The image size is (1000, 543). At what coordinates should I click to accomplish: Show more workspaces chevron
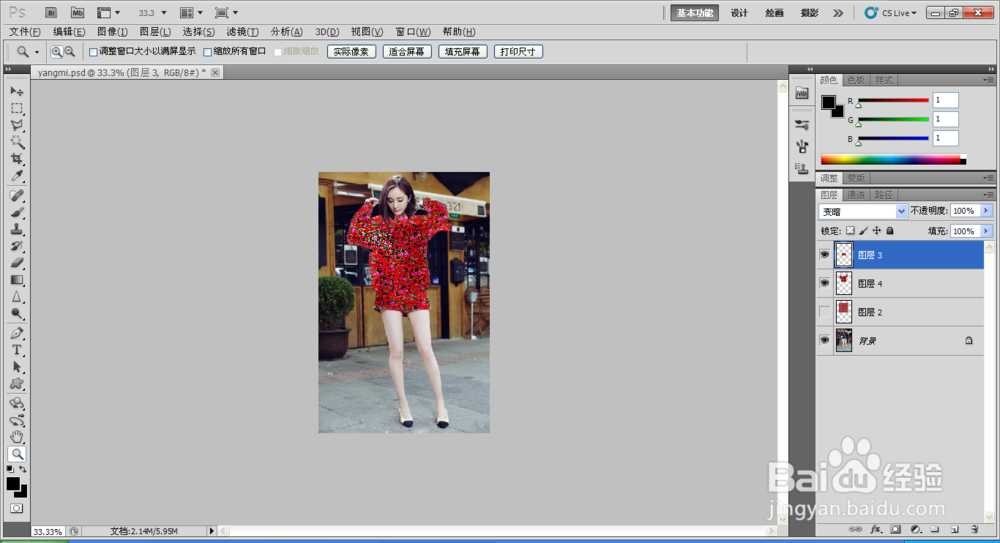point(838,13)
